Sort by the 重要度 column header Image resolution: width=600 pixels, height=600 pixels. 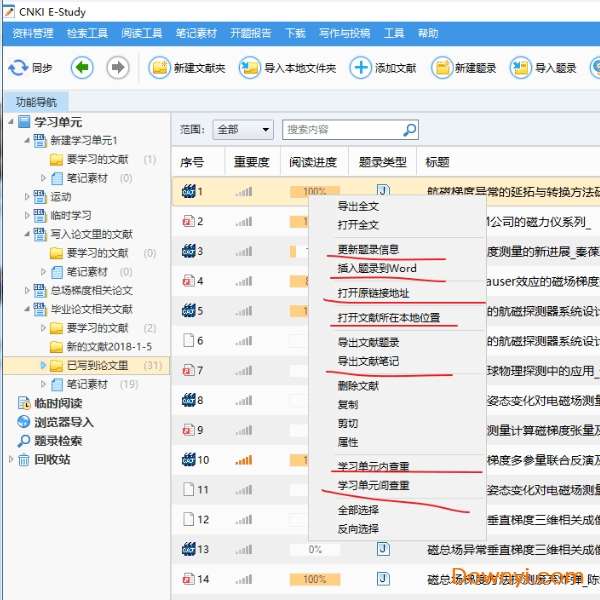(x=253, y=162)
